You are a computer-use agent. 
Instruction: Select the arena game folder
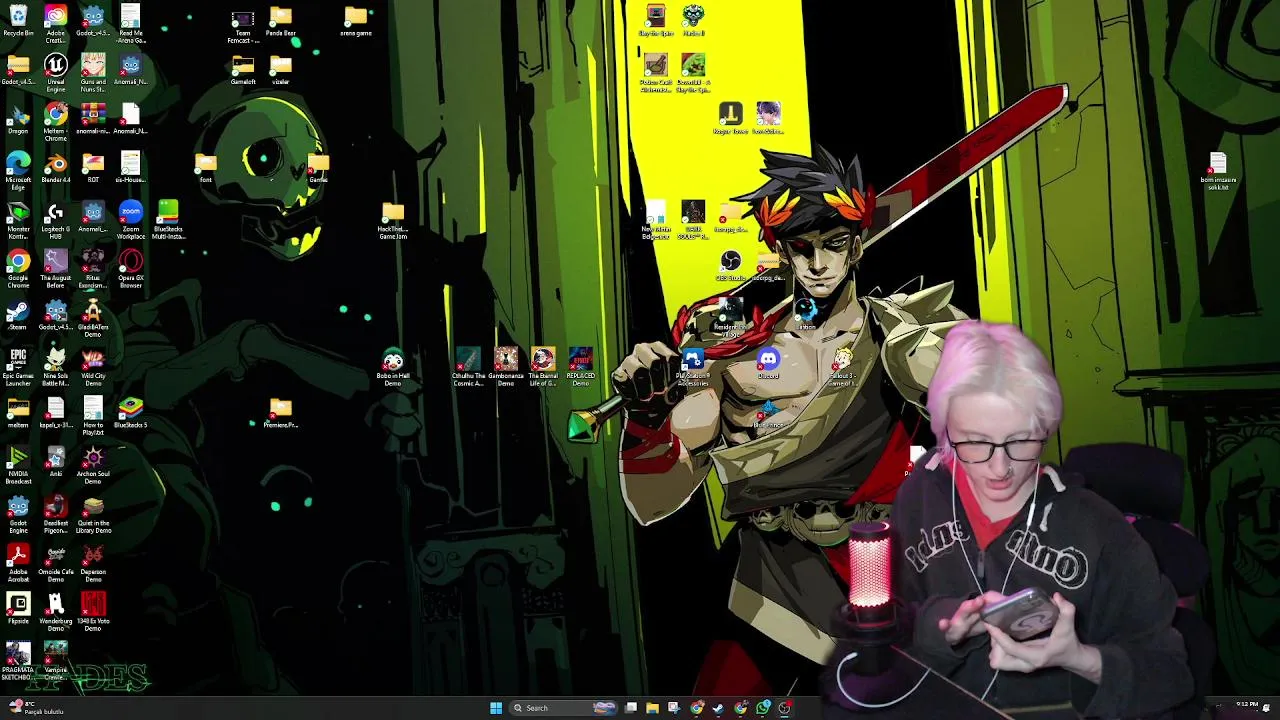[356, 20]
